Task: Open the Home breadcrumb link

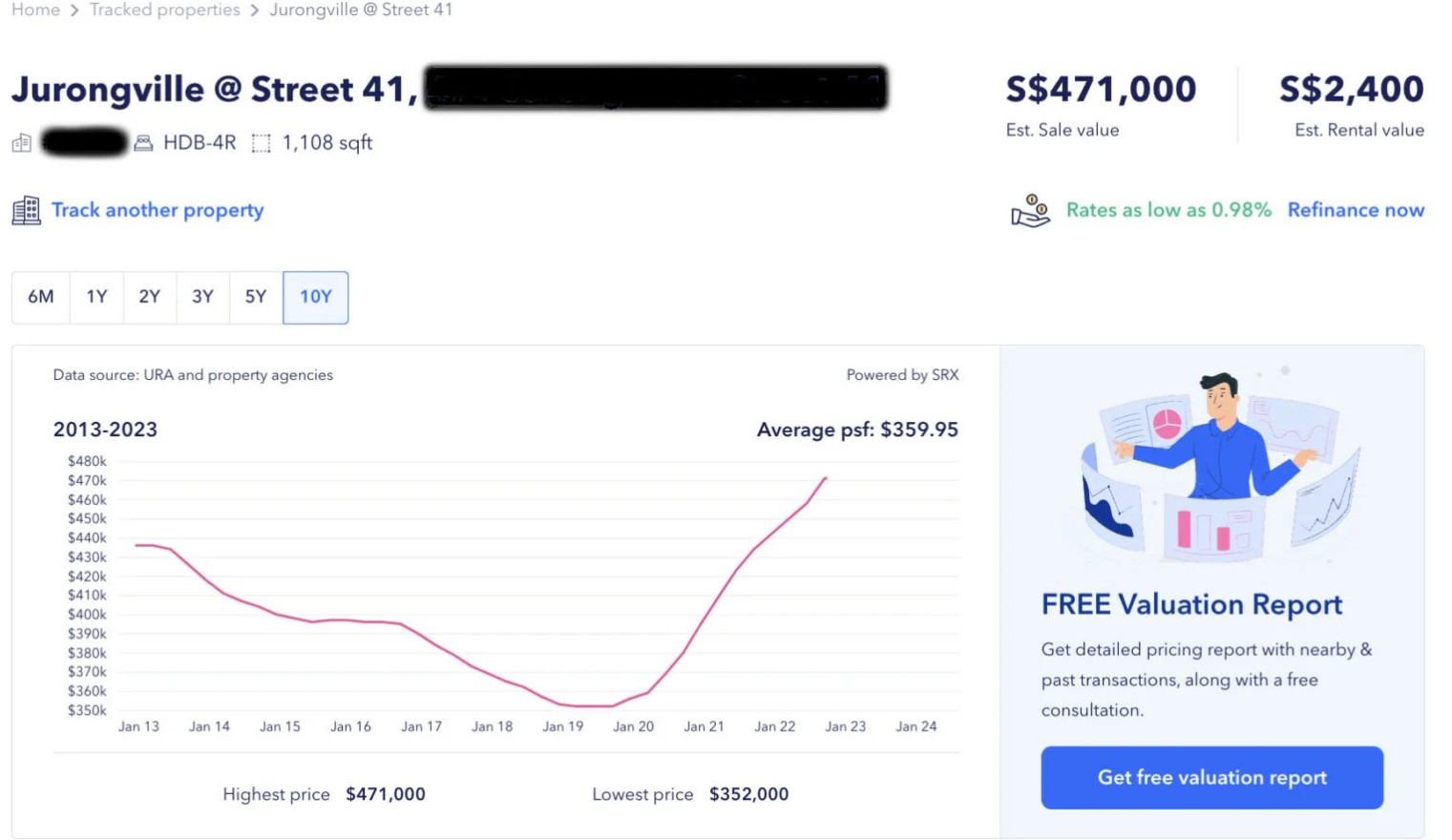Action: [x=35, y=10]
